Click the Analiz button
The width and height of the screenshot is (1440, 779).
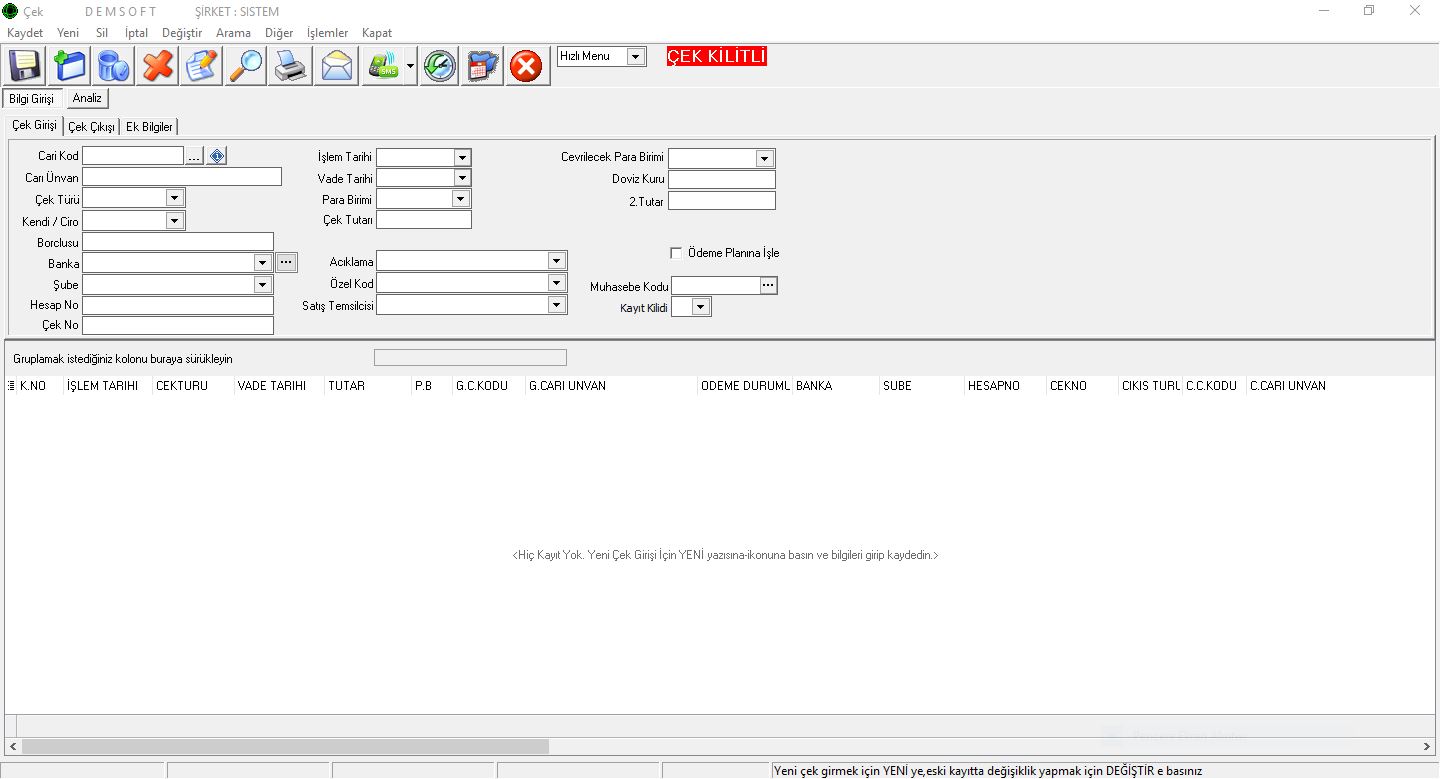click(87, 98)
